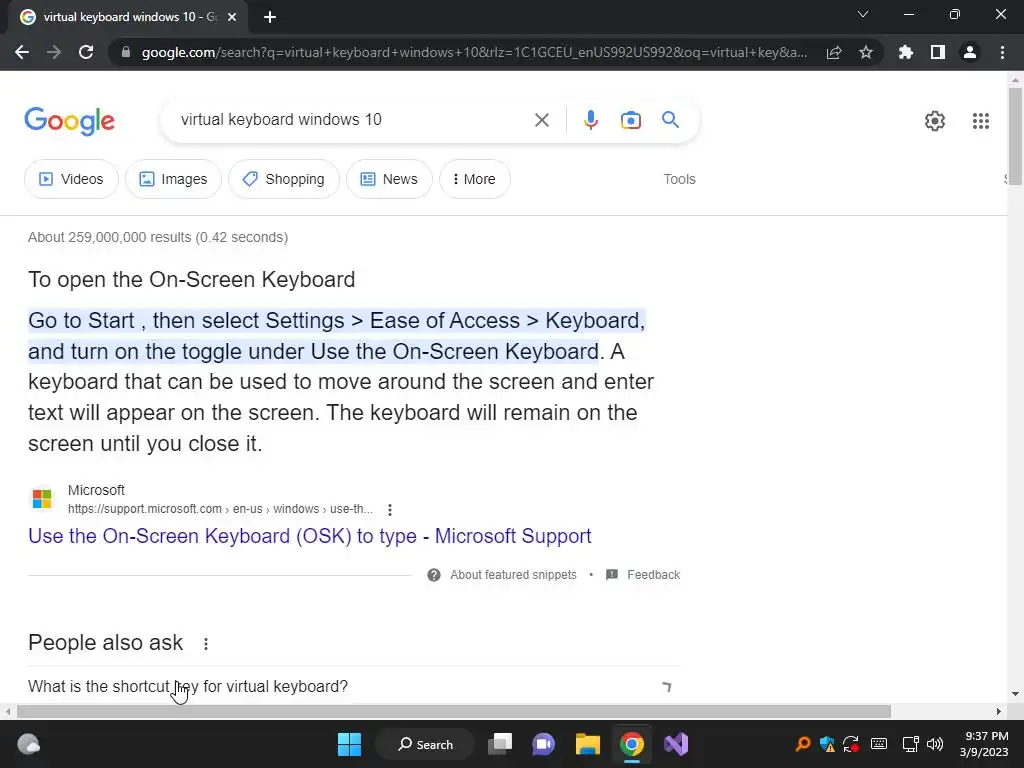Viewport: 1024px width, 768px height.
Task: Open the tab search chevron
Action: (863, 14)
